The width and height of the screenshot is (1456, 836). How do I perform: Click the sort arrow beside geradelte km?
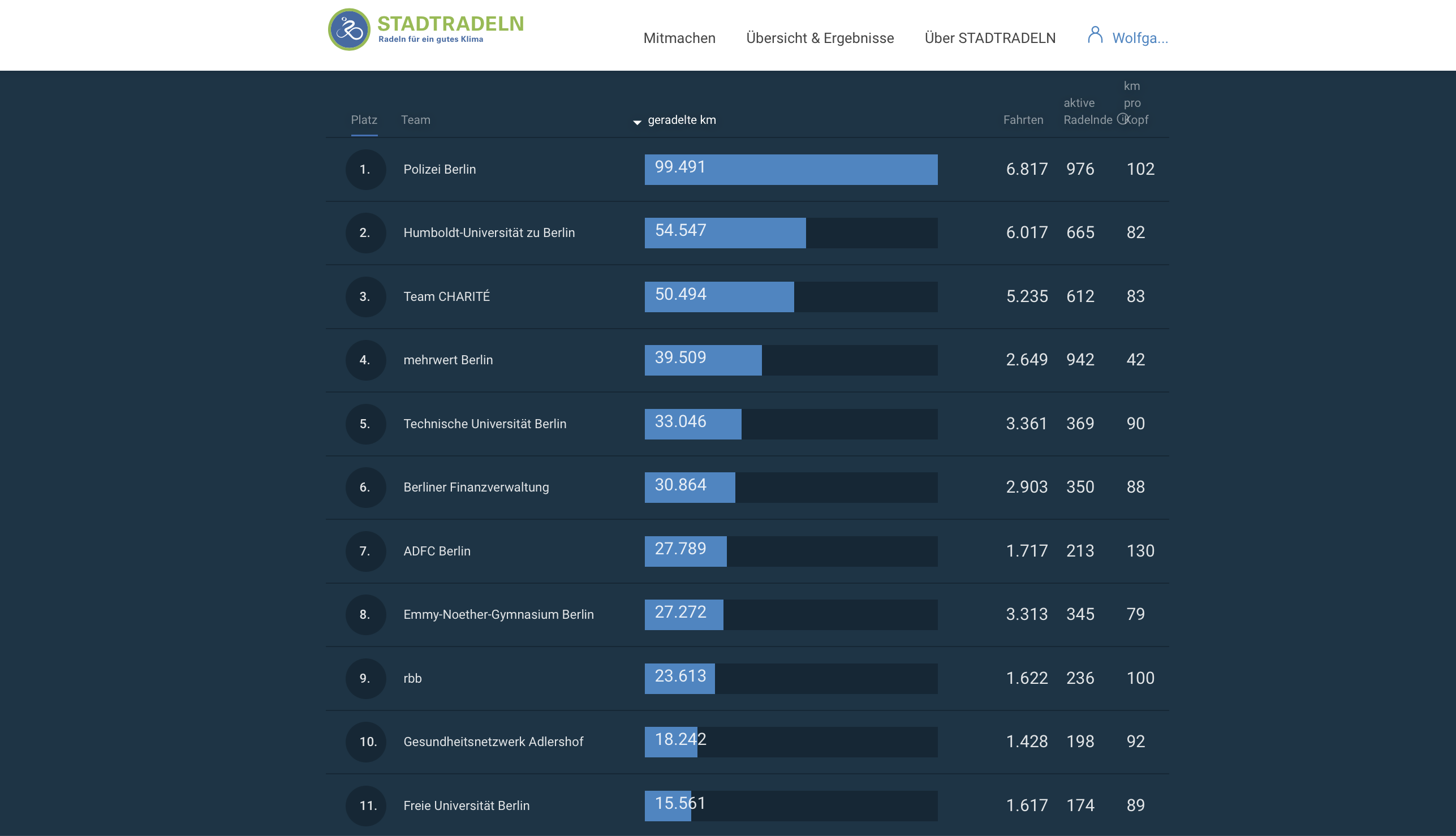637,122
